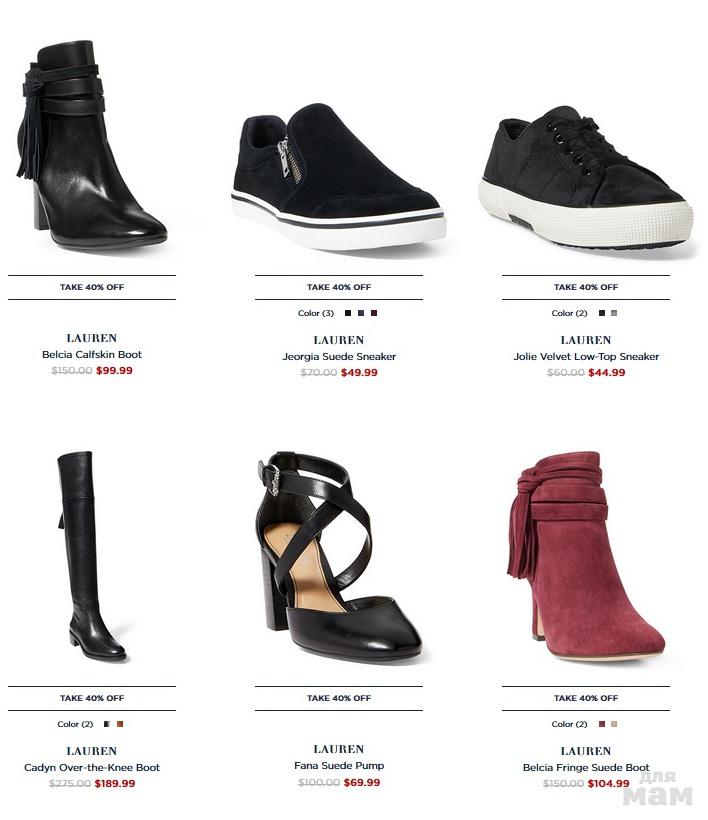Select black swatch for Jeorgia Suede Sneaker
The width and height of the screenshot is (708, 820).
coord(348,313)
